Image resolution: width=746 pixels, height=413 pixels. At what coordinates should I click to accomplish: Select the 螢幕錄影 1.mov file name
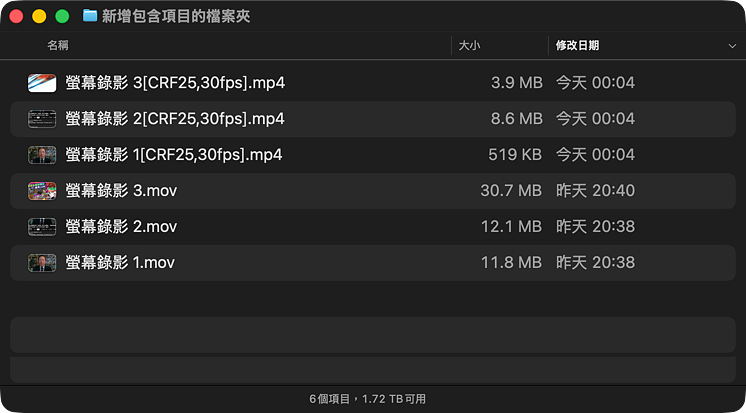click(120, 263)
